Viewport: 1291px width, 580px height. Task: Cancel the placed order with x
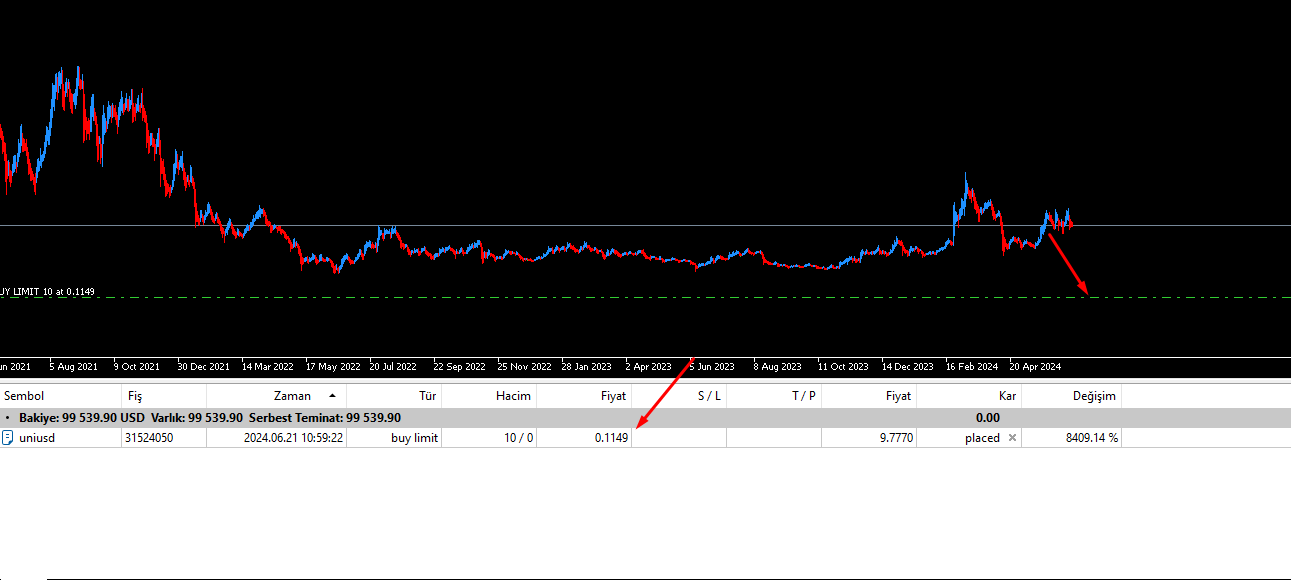click(1012, 438)
